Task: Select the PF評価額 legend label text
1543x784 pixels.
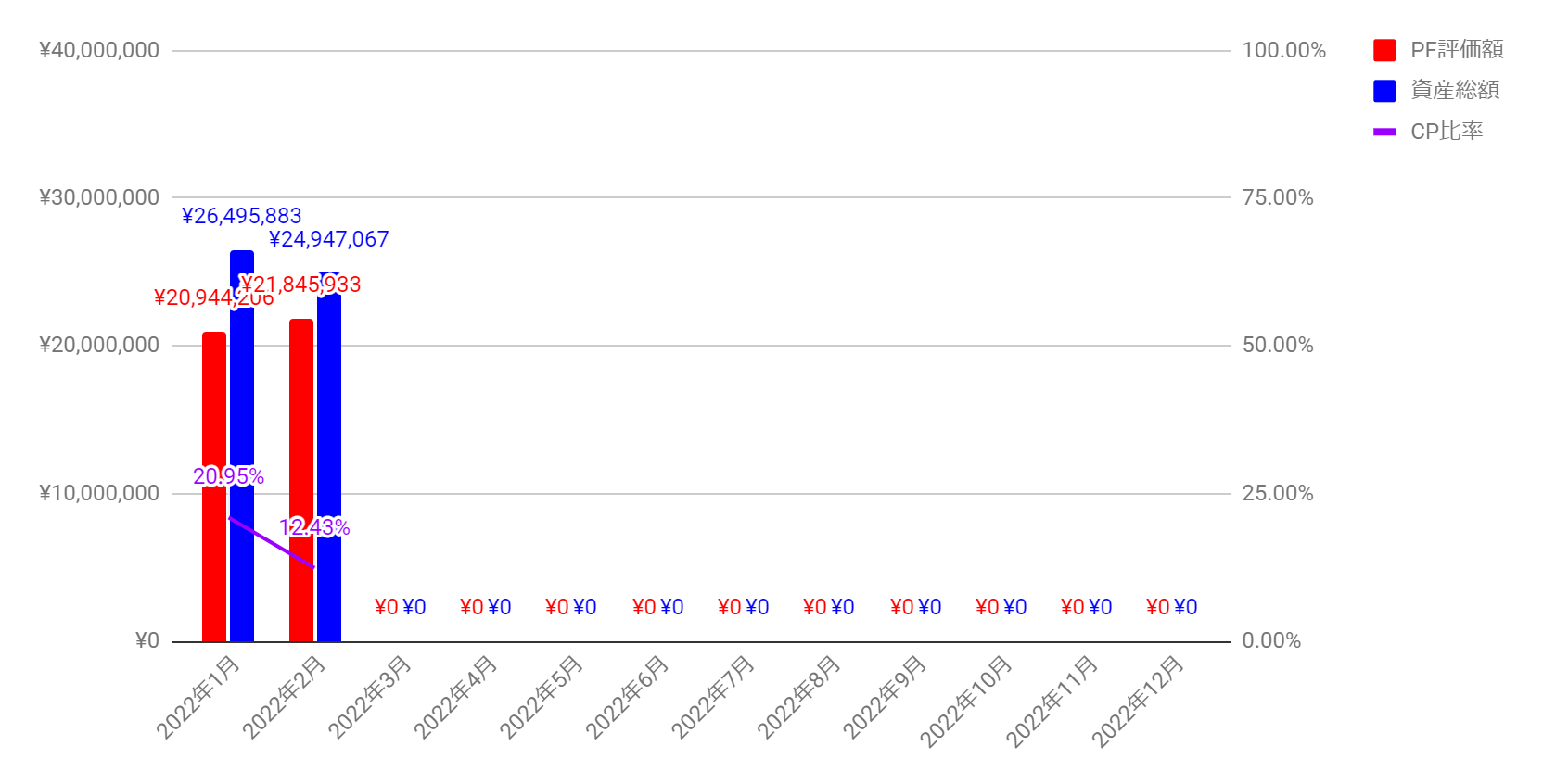Action: (x=1456, y=50)
